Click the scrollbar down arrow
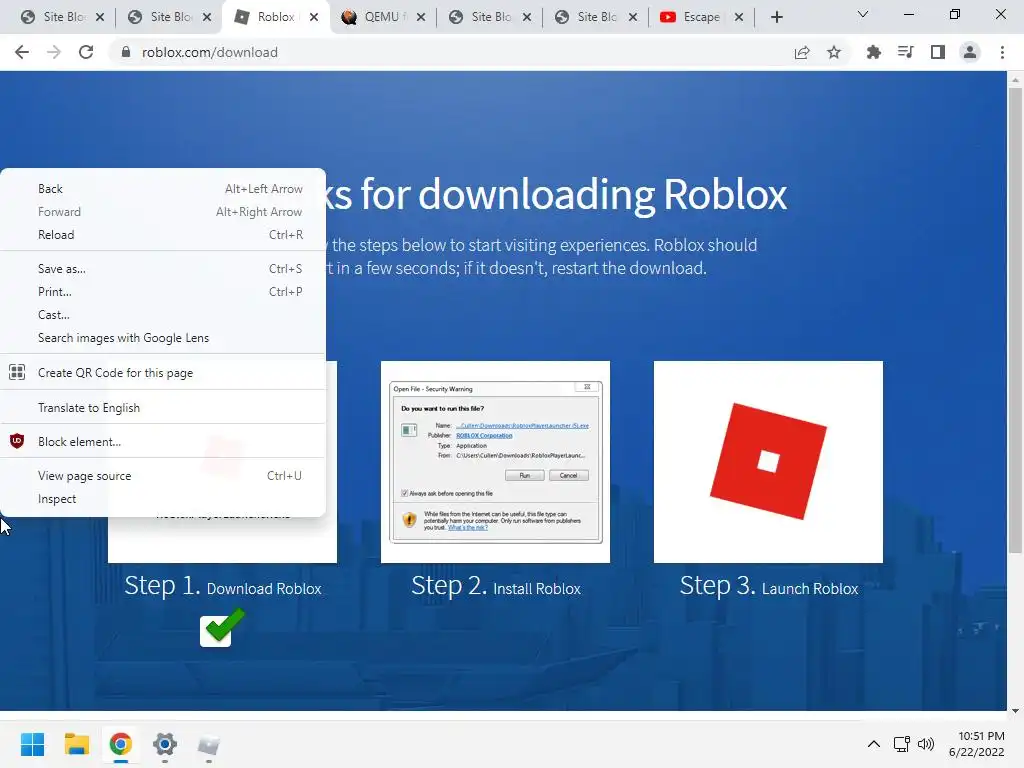 [x=1015, y=711]
